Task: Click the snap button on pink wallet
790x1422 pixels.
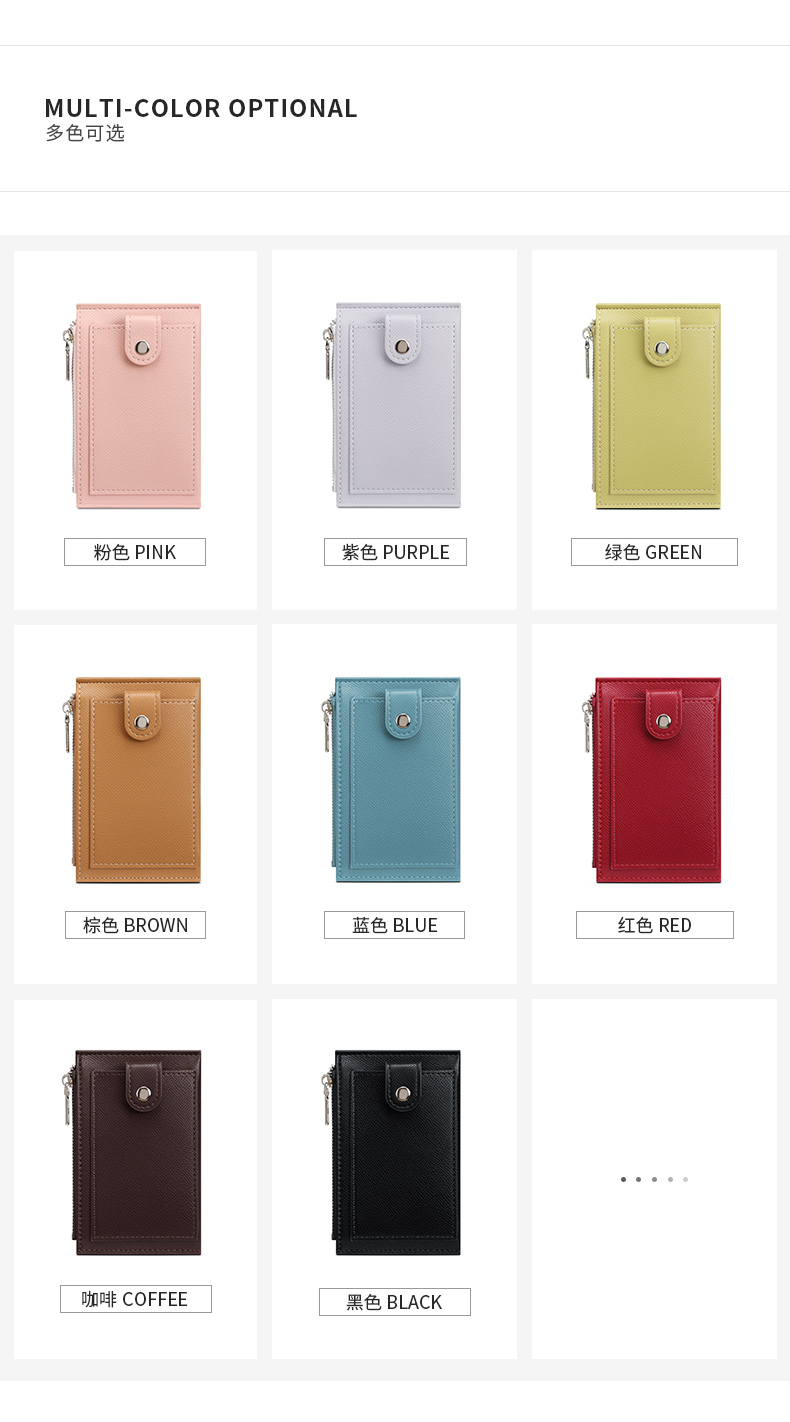Action: click(x=141, y=346)
